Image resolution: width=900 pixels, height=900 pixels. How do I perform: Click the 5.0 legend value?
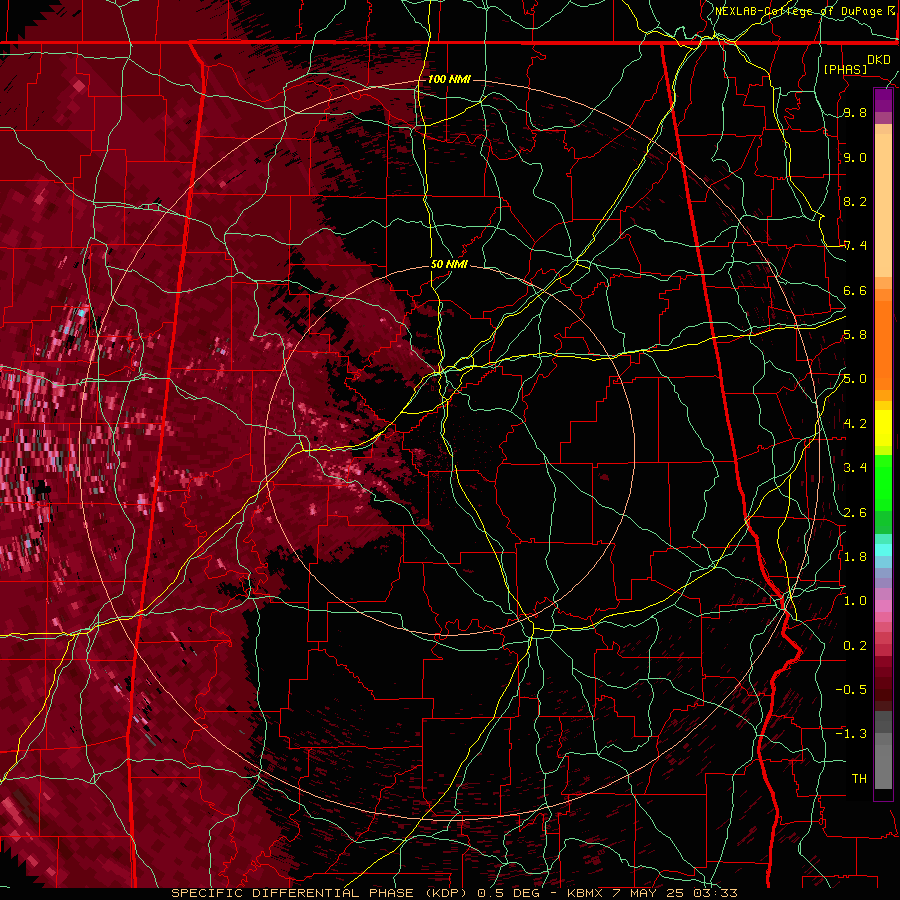click(x=855, y=379)
